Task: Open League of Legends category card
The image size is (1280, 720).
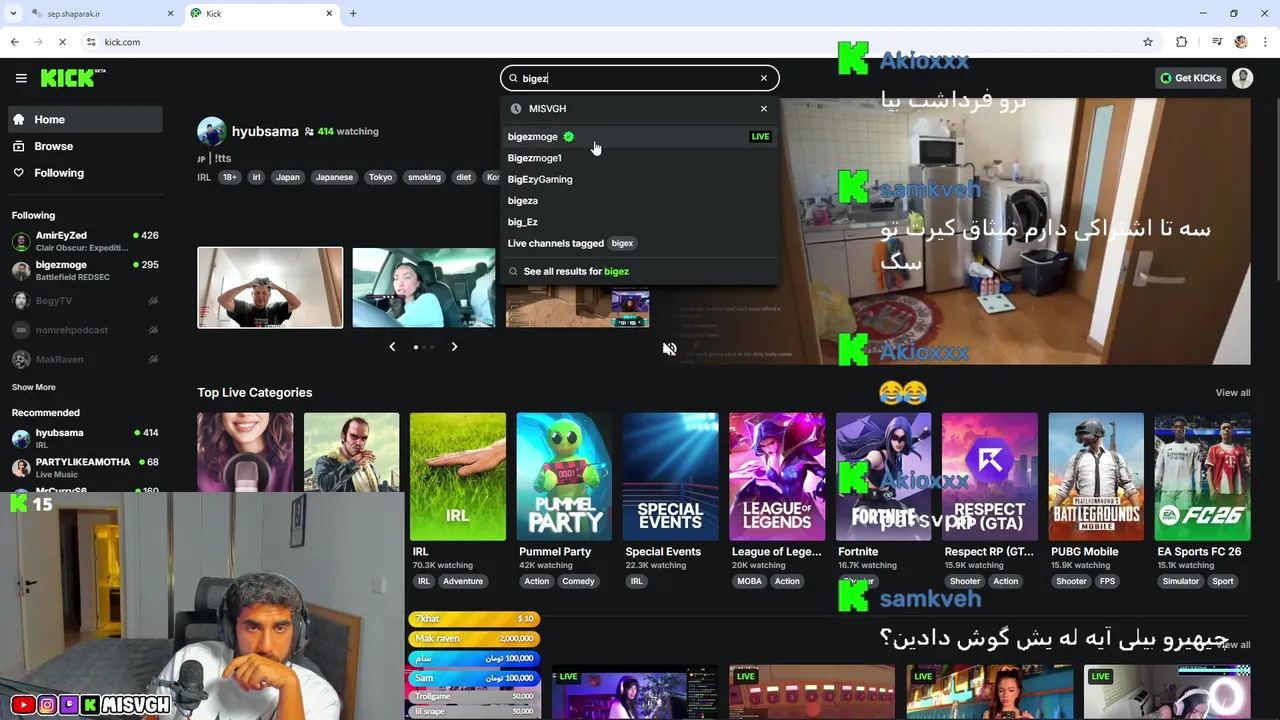Action: (777, 476)
